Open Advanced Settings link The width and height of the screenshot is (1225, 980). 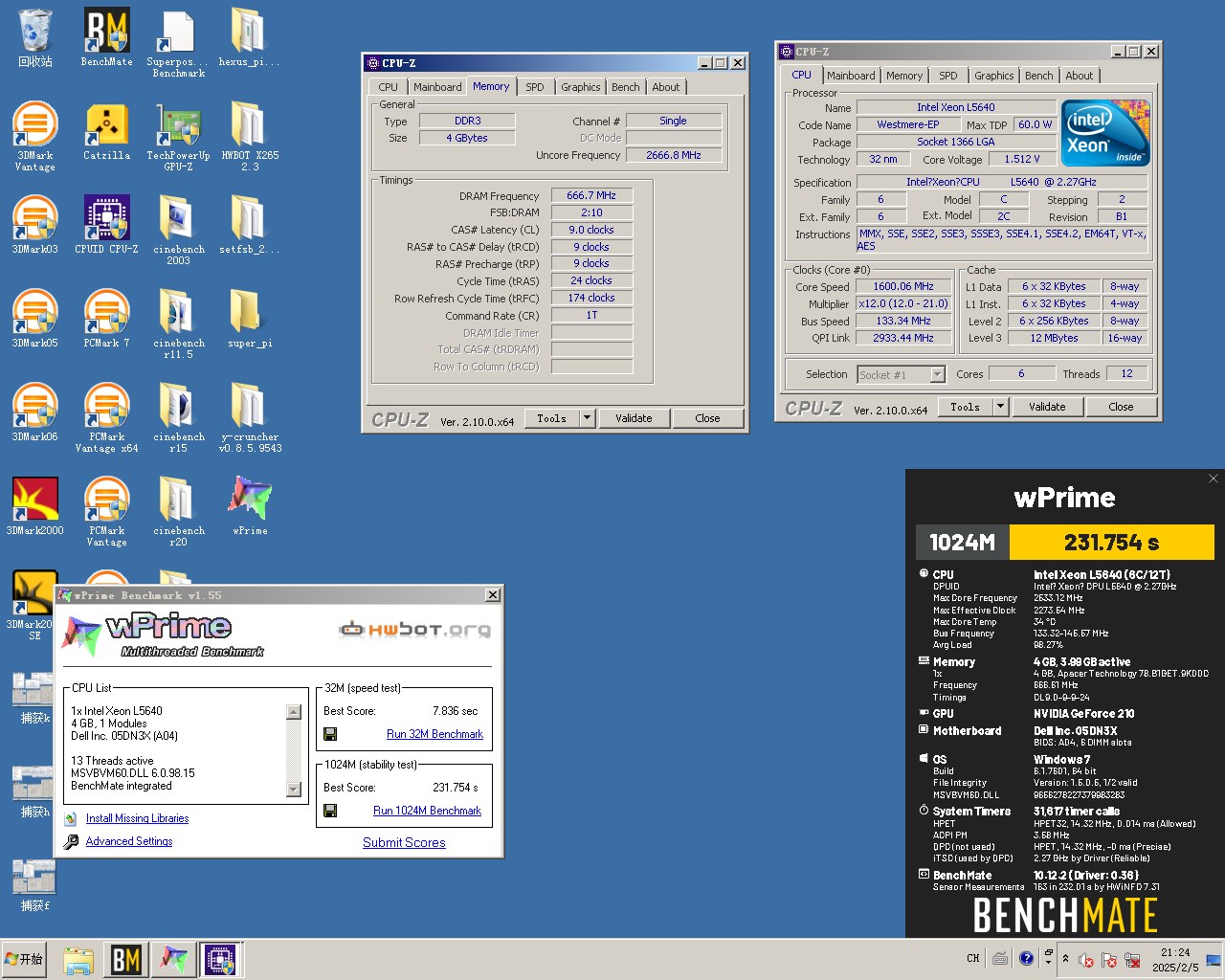[129, 841]
